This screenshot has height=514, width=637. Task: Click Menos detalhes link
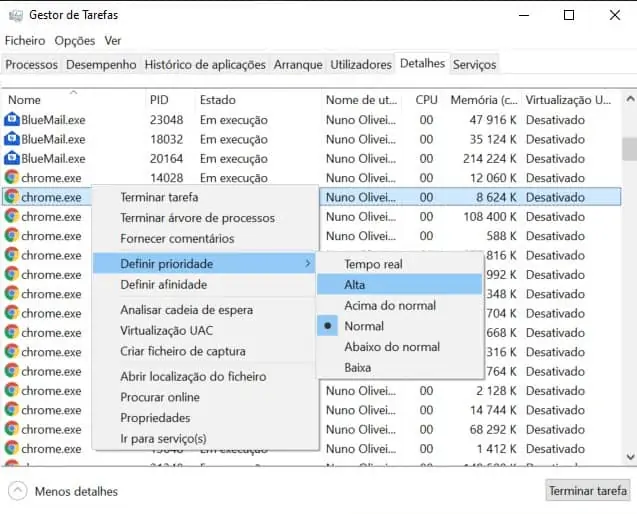[x=76, y=491]
